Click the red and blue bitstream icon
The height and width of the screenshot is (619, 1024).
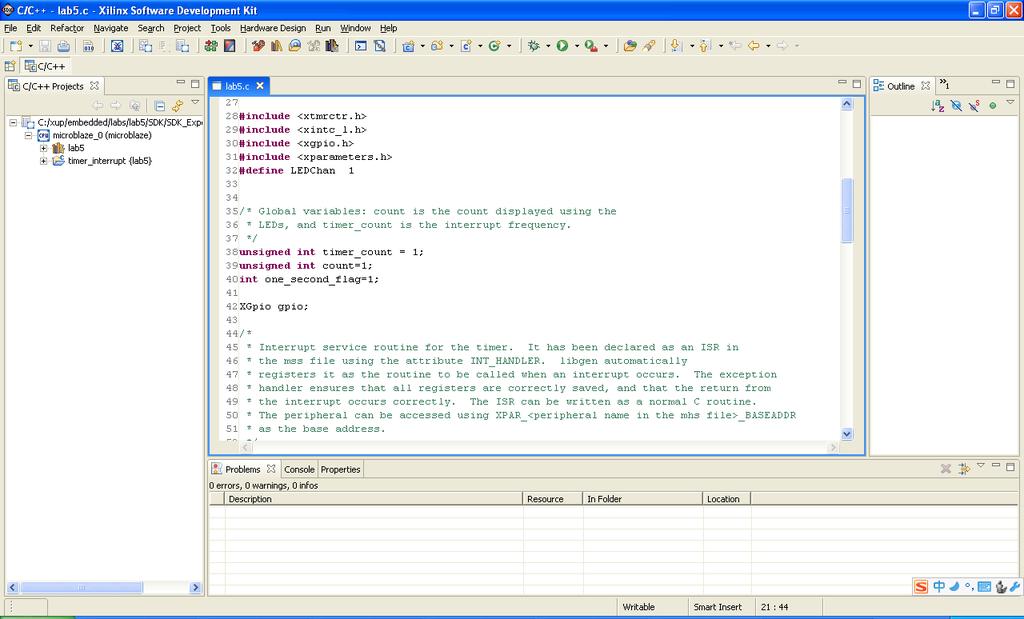point(229,46)
